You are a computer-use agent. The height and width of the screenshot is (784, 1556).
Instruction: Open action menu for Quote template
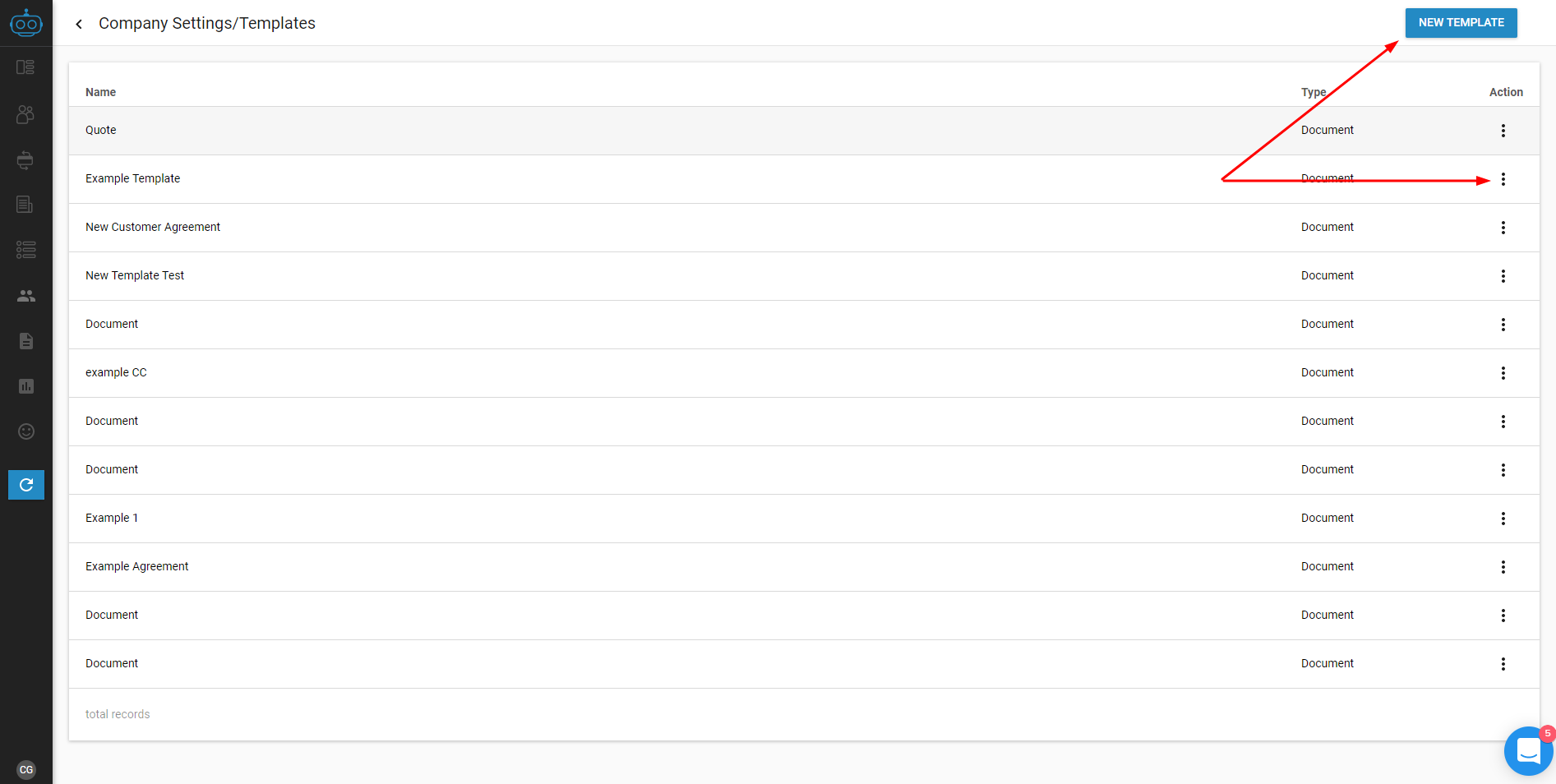1503,131
